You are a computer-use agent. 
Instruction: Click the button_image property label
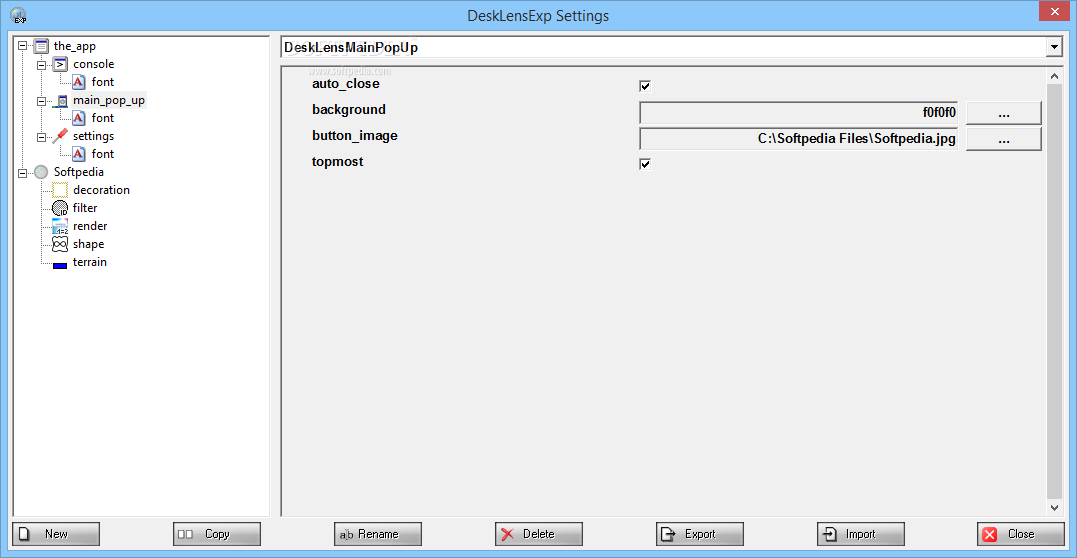pos(354,136)
